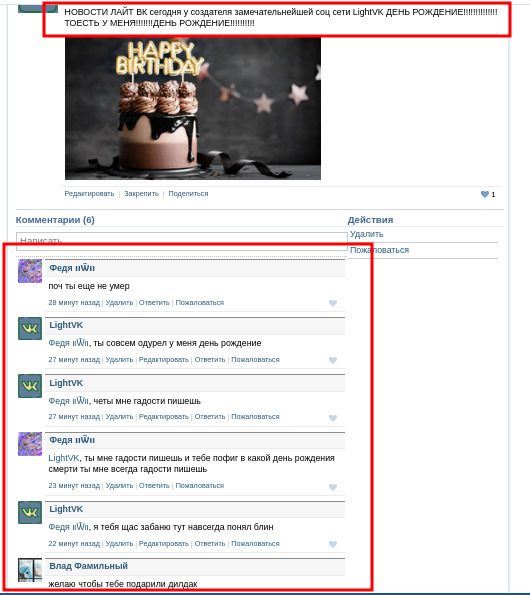Pin the post with 'Закрепить'

[142, 194]
